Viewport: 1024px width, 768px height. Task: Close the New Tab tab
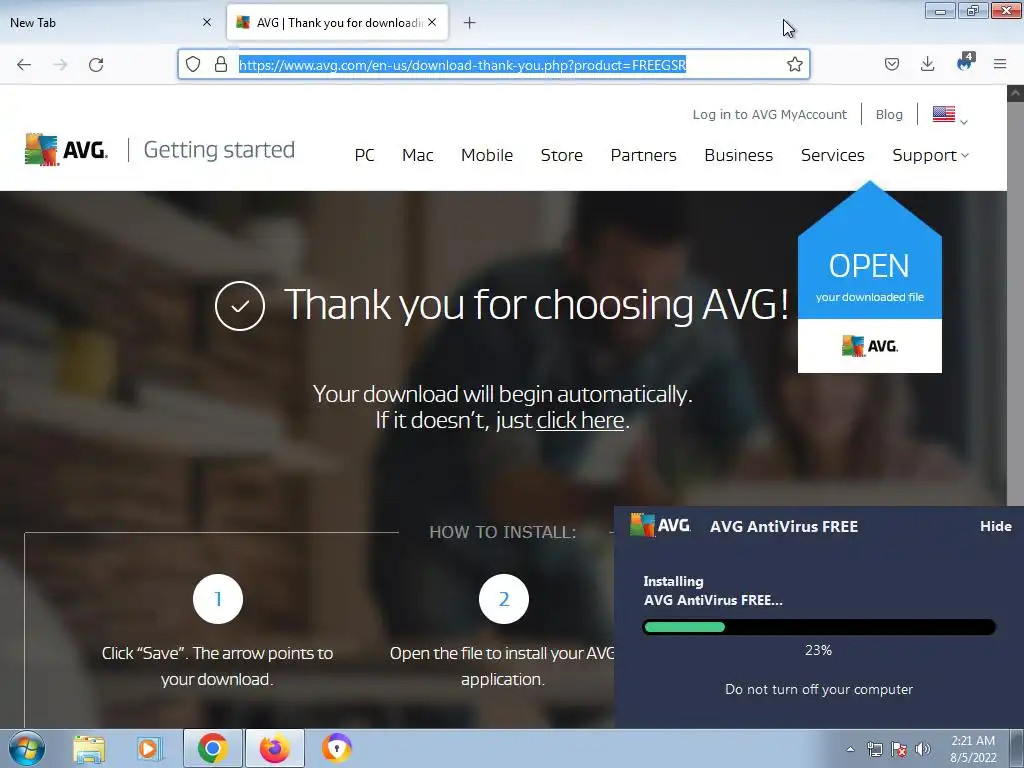click(x=207, y=22)
